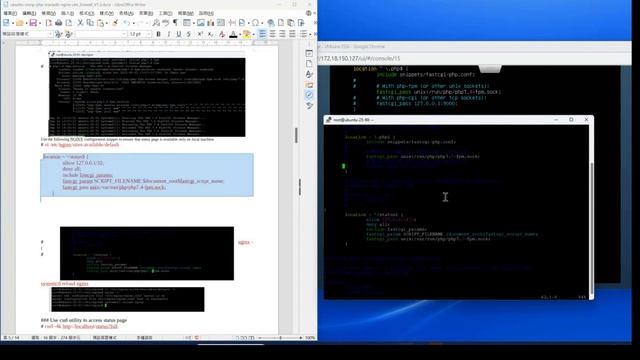Click the Insert Chart icon

pos(211,23)
